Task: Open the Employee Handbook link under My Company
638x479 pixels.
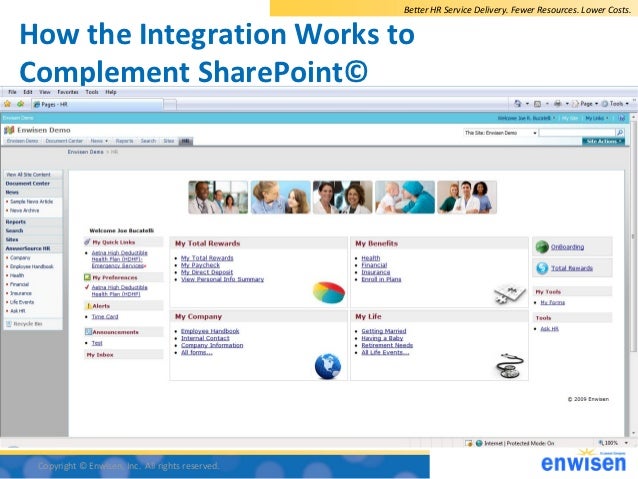Action: 210,331
